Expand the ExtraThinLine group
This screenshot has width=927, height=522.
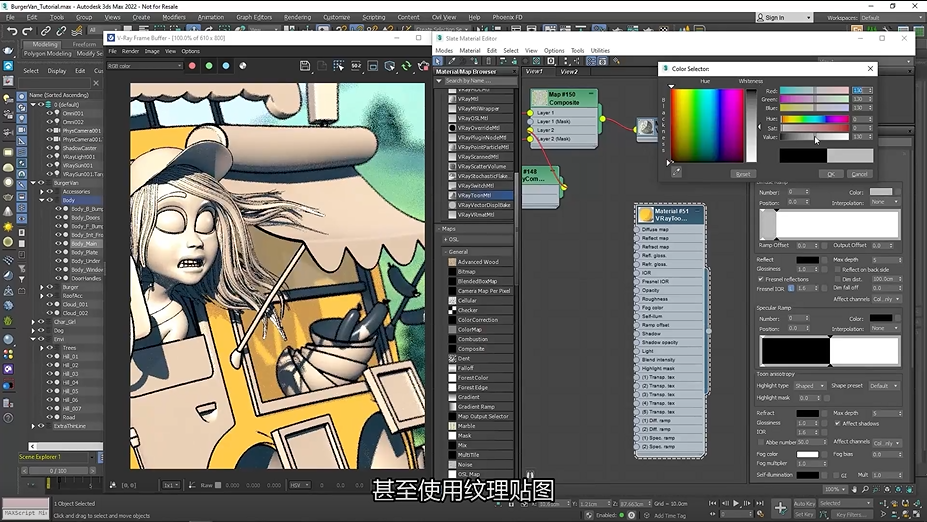pyautogui.click(x=34, y=426)
